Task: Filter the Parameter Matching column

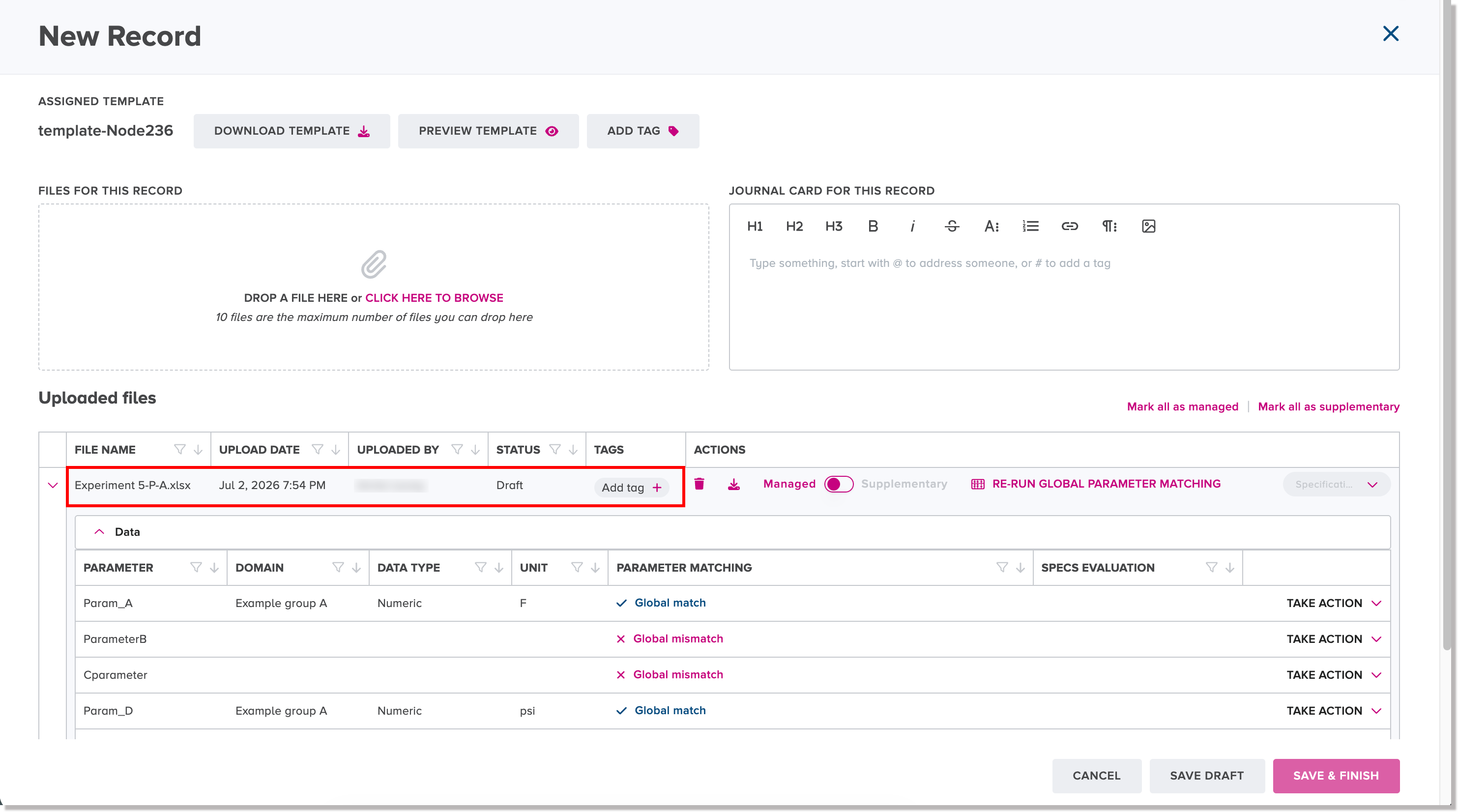Action: coord(1002,567)
